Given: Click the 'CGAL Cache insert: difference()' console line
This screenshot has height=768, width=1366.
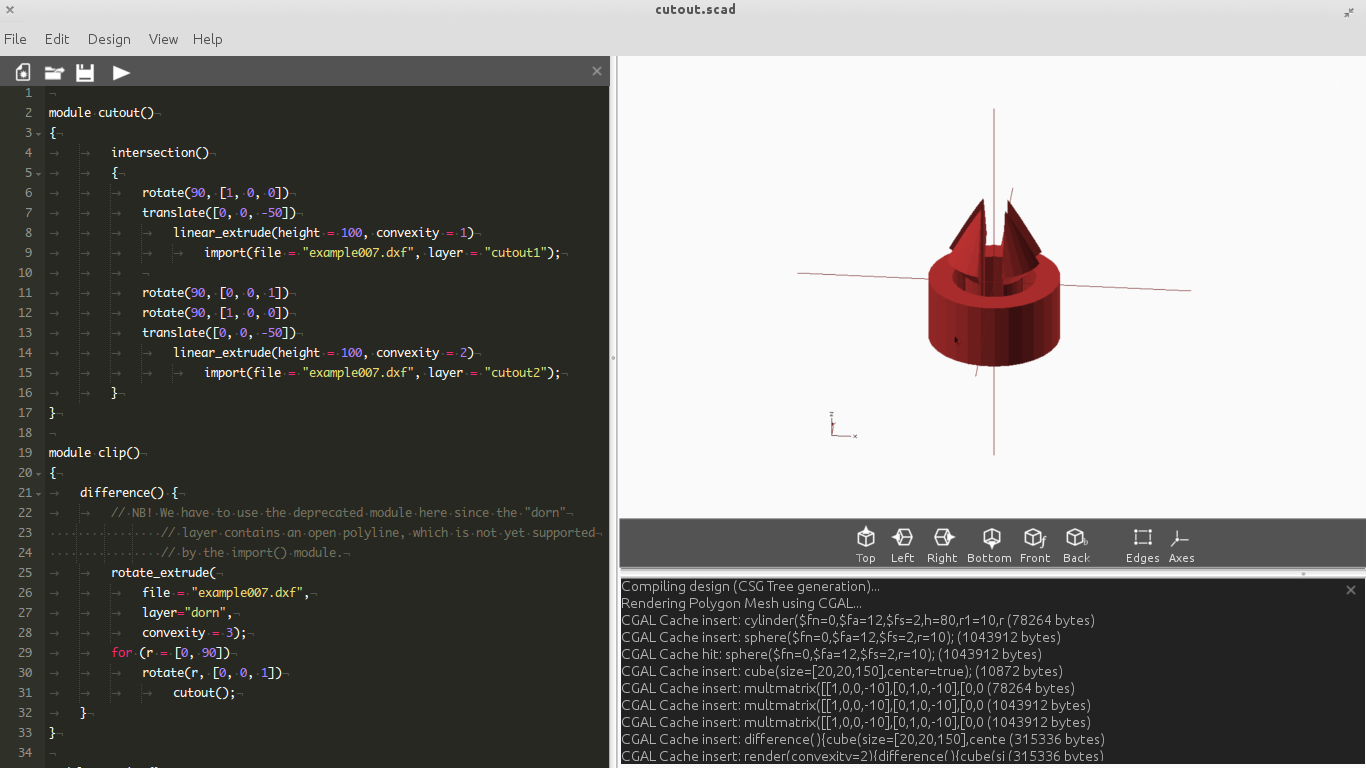Looking at the screenshot, I should point(863,740).
